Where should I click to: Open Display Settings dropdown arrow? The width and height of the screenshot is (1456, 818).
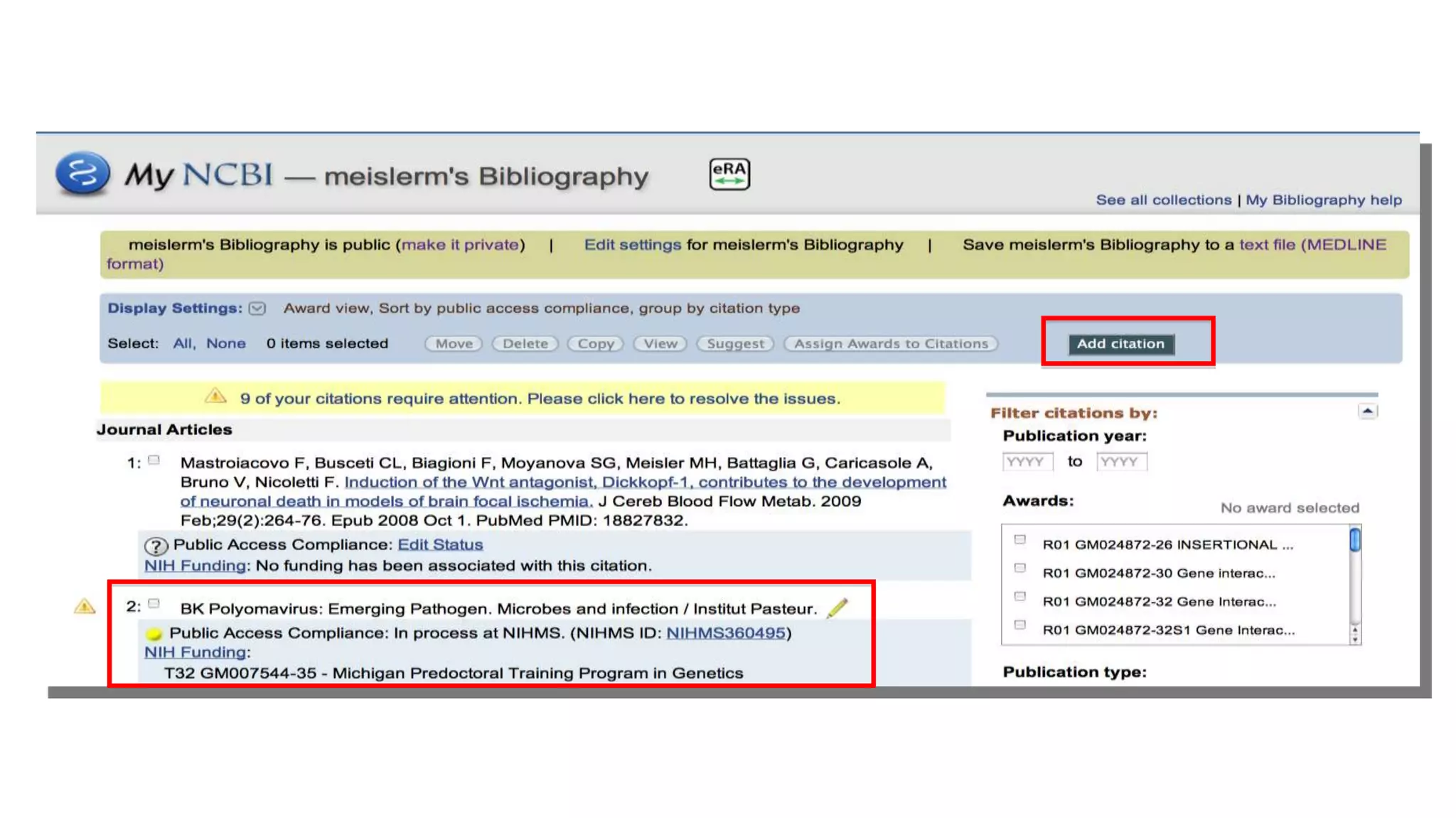click(257, 308)
